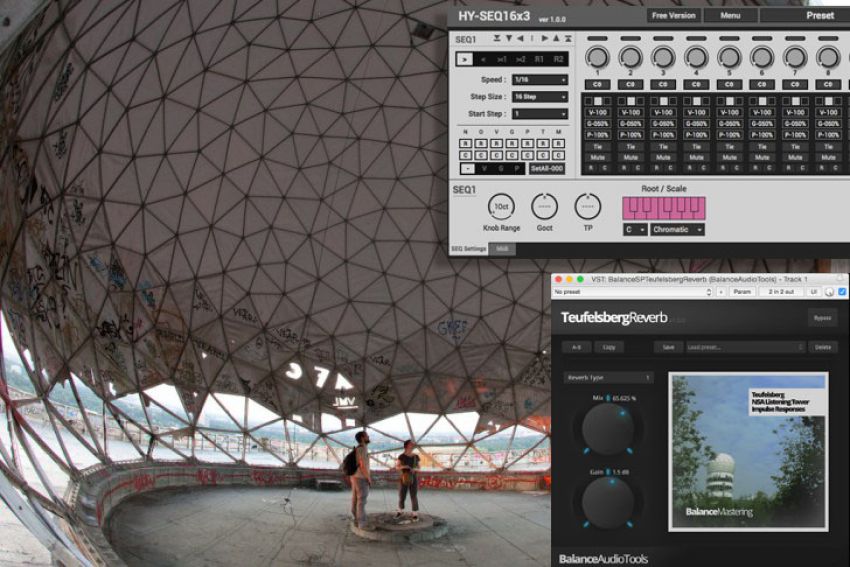Click the Root / Scale pink keyboard

[x=664, y=208]
